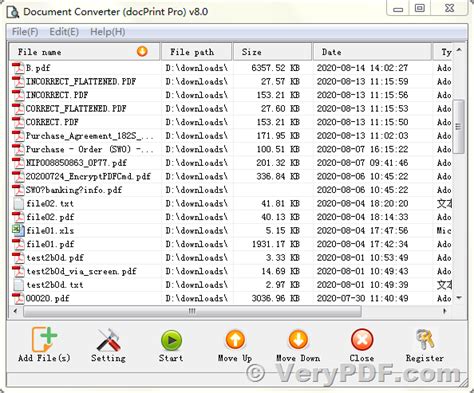Viewport: 474px width, 393px height.
Task: Select the file01.xls file name
Action: 50,231
